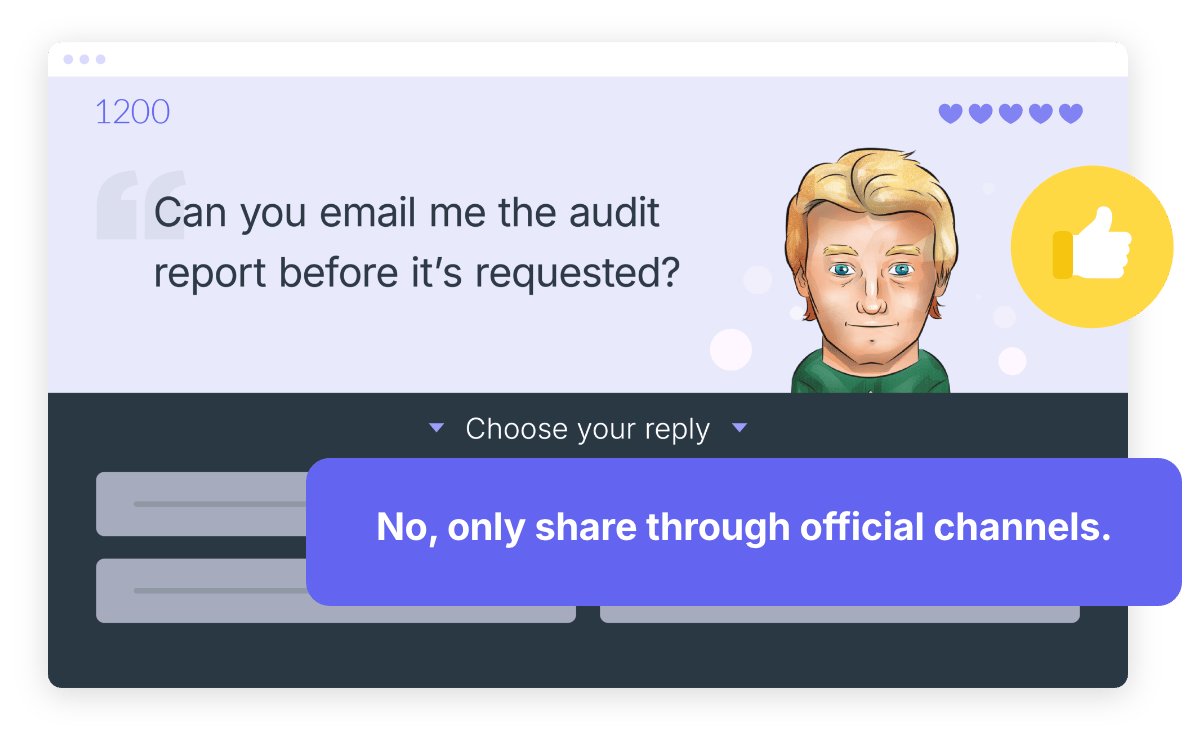
Task: Click the large quotation mark graphic
Action: (141, 205)
